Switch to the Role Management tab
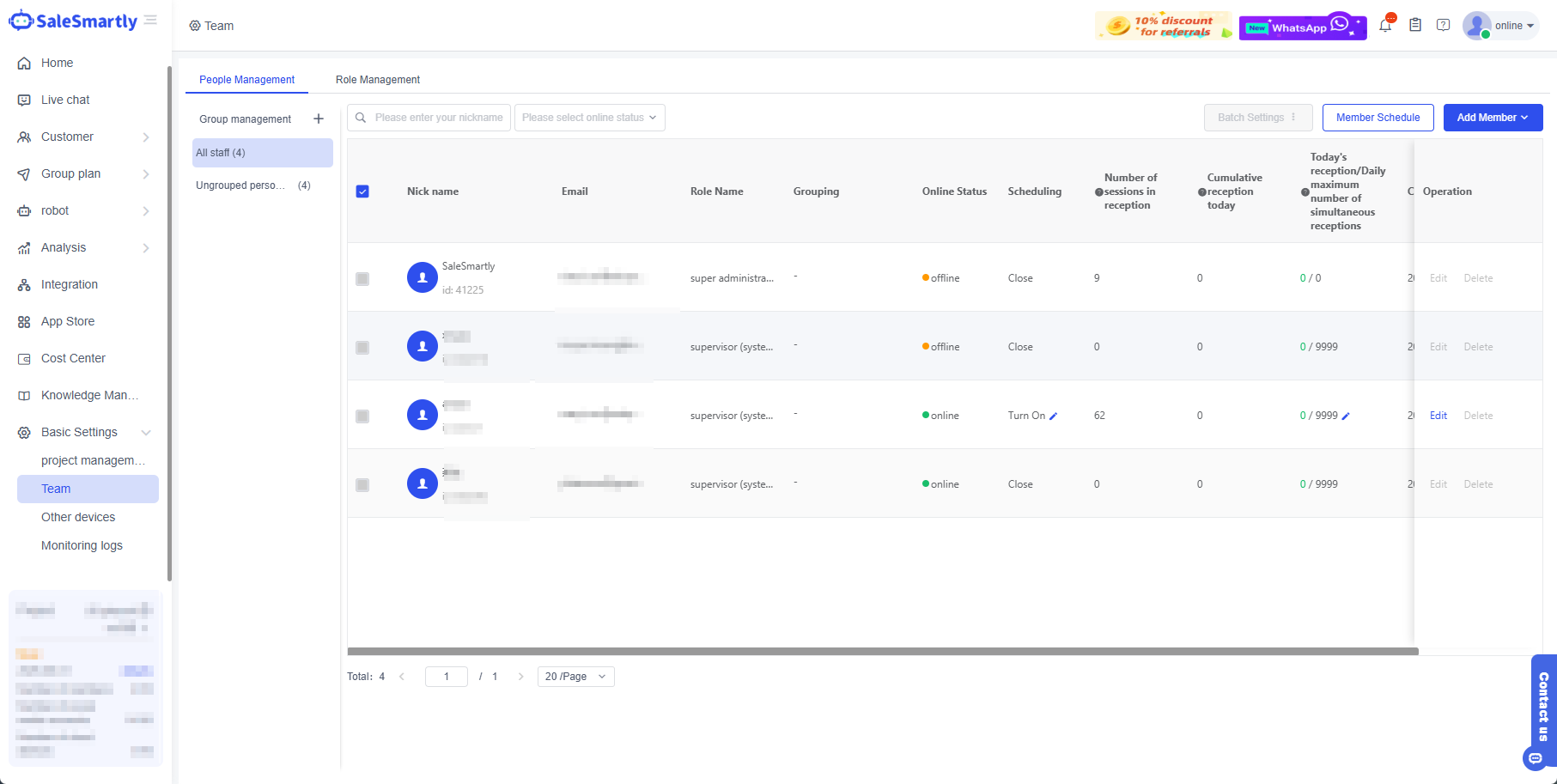1557x784 pixels. 378,80
